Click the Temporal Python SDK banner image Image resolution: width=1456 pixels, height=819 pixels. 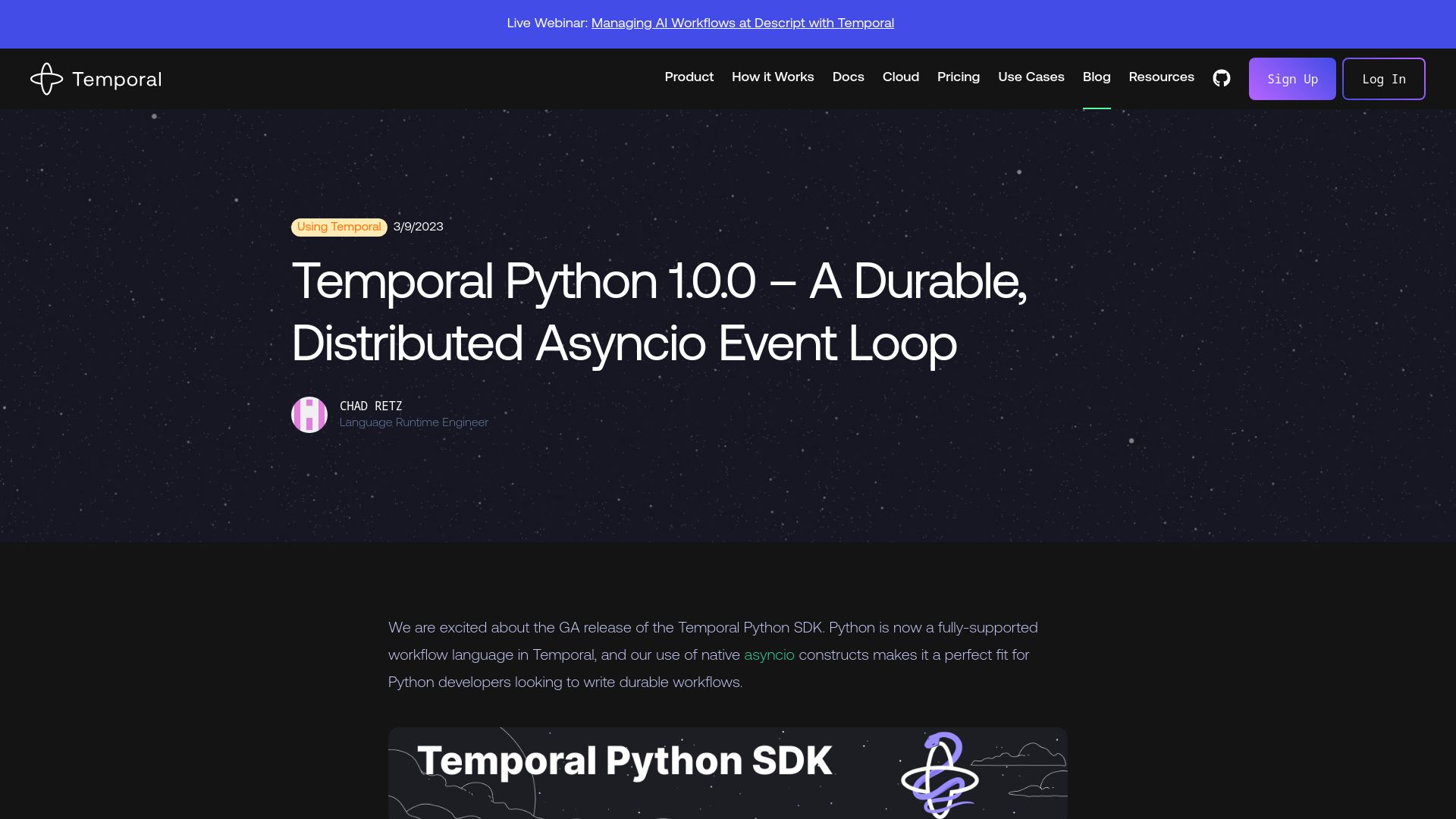(x=727, y=773)
